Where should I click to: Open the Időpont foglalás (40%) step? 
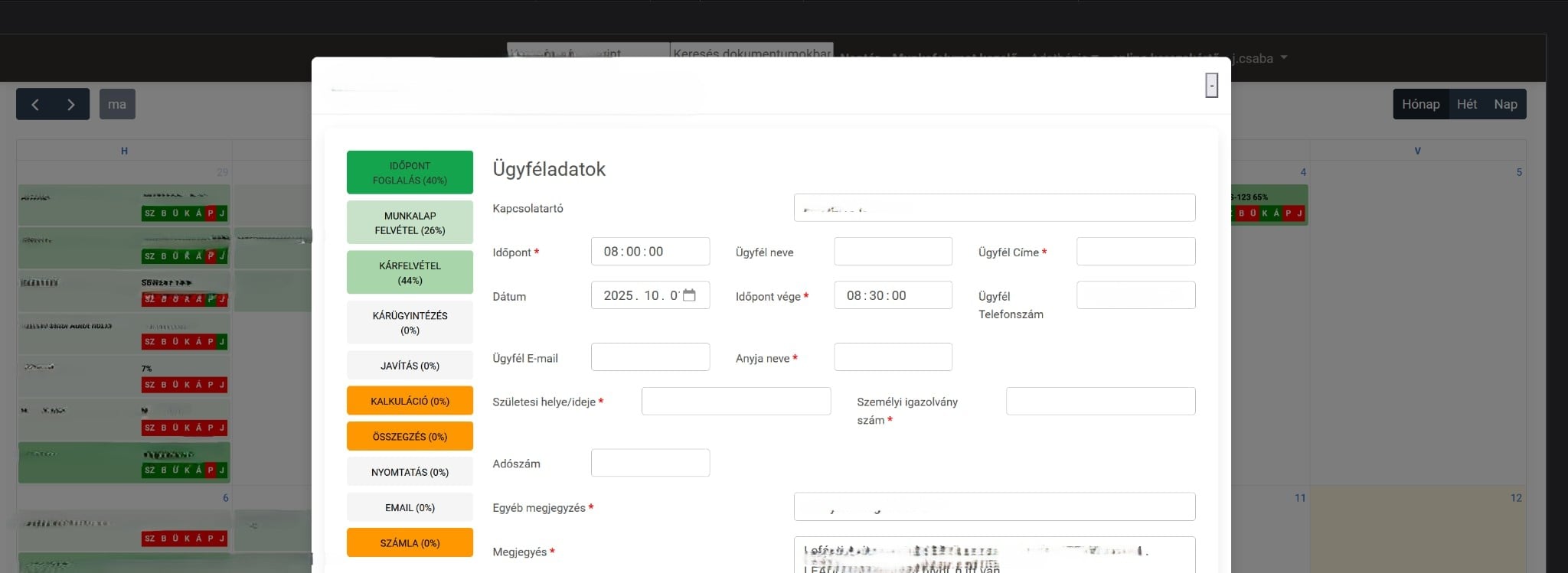coord(410,172)
